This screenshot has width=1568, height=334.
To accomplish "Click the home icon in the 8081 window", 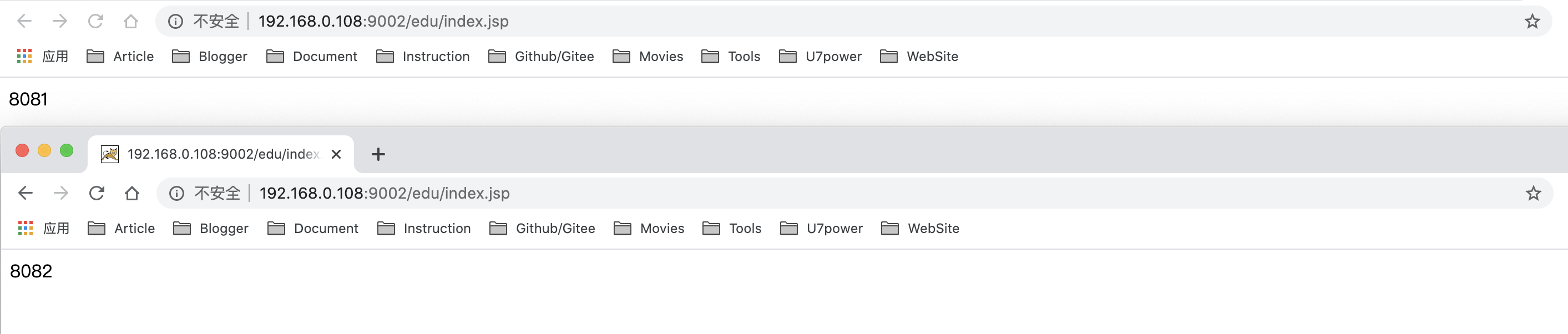I will [x=131, y=22].
